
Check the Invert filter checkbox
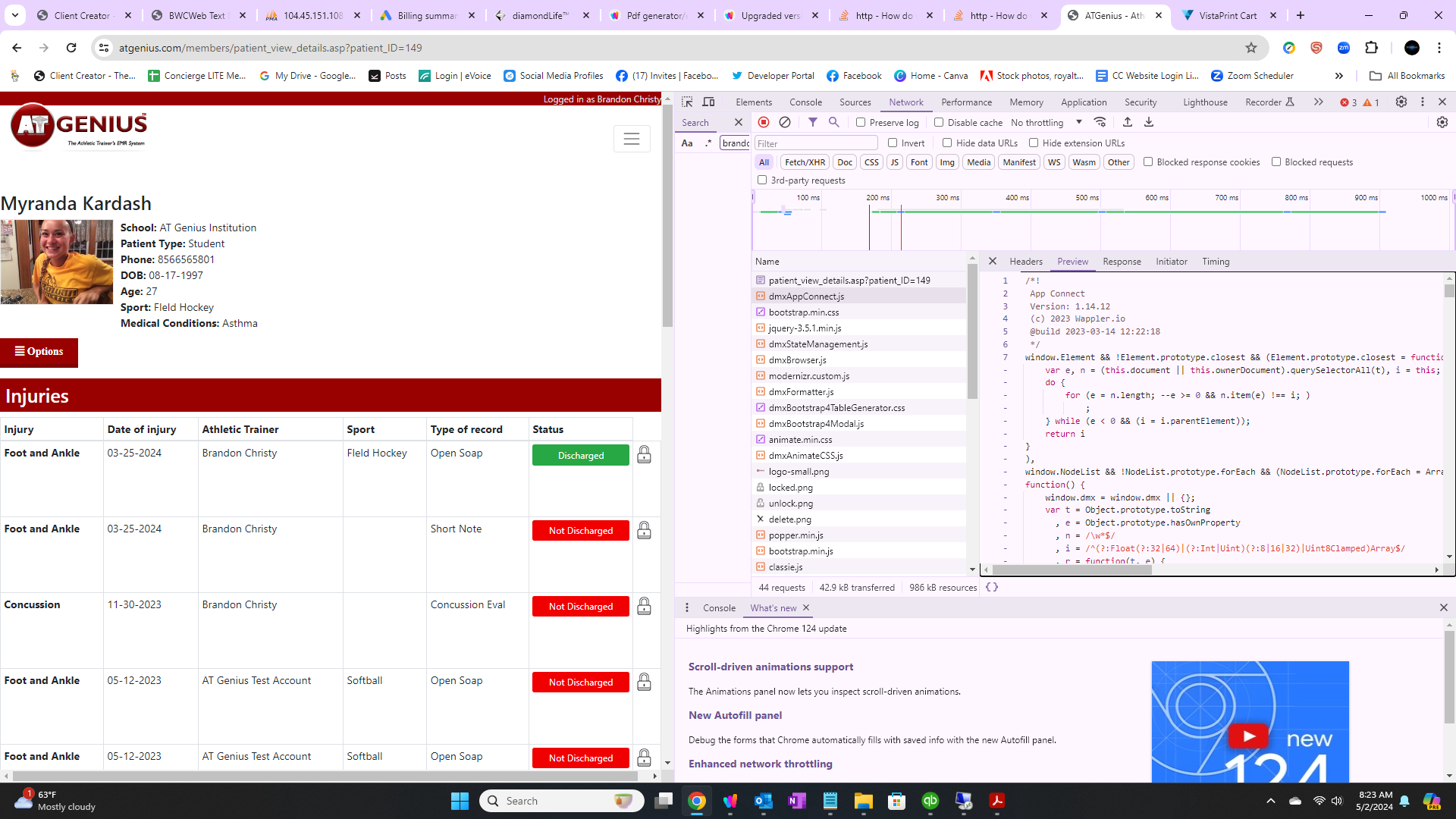[x=893, y=143]
